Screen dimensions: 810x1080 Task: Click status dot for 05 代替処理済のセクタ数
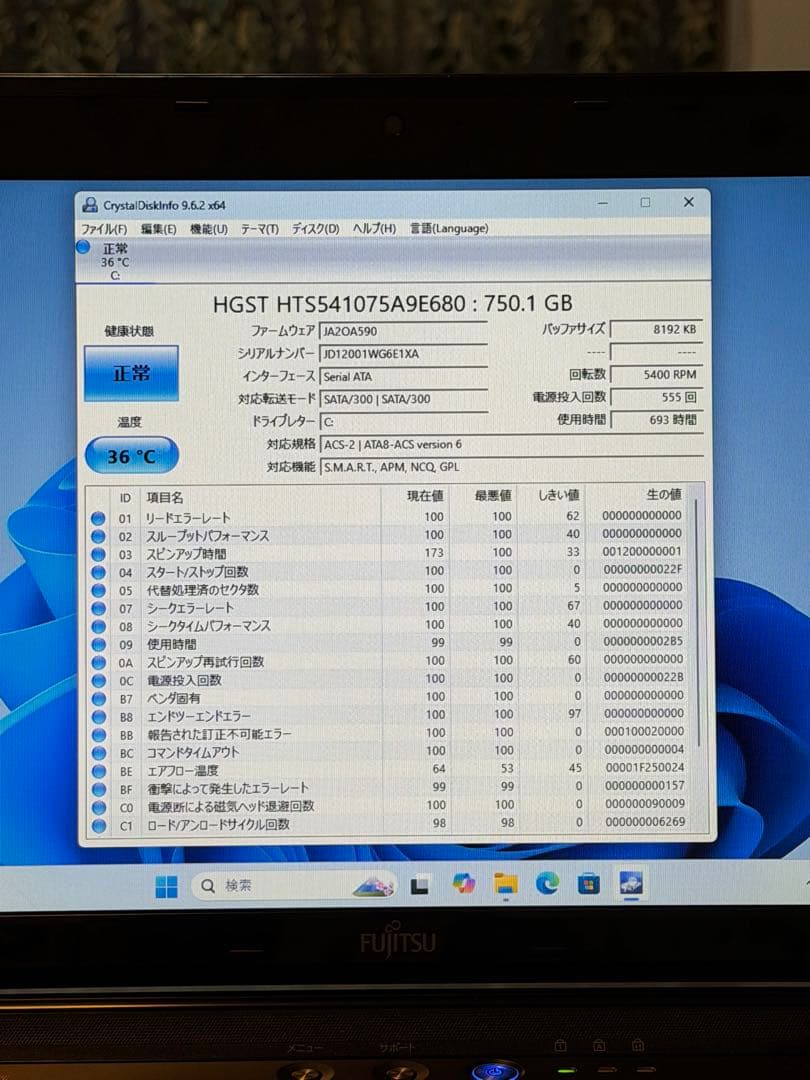(98, 590)
